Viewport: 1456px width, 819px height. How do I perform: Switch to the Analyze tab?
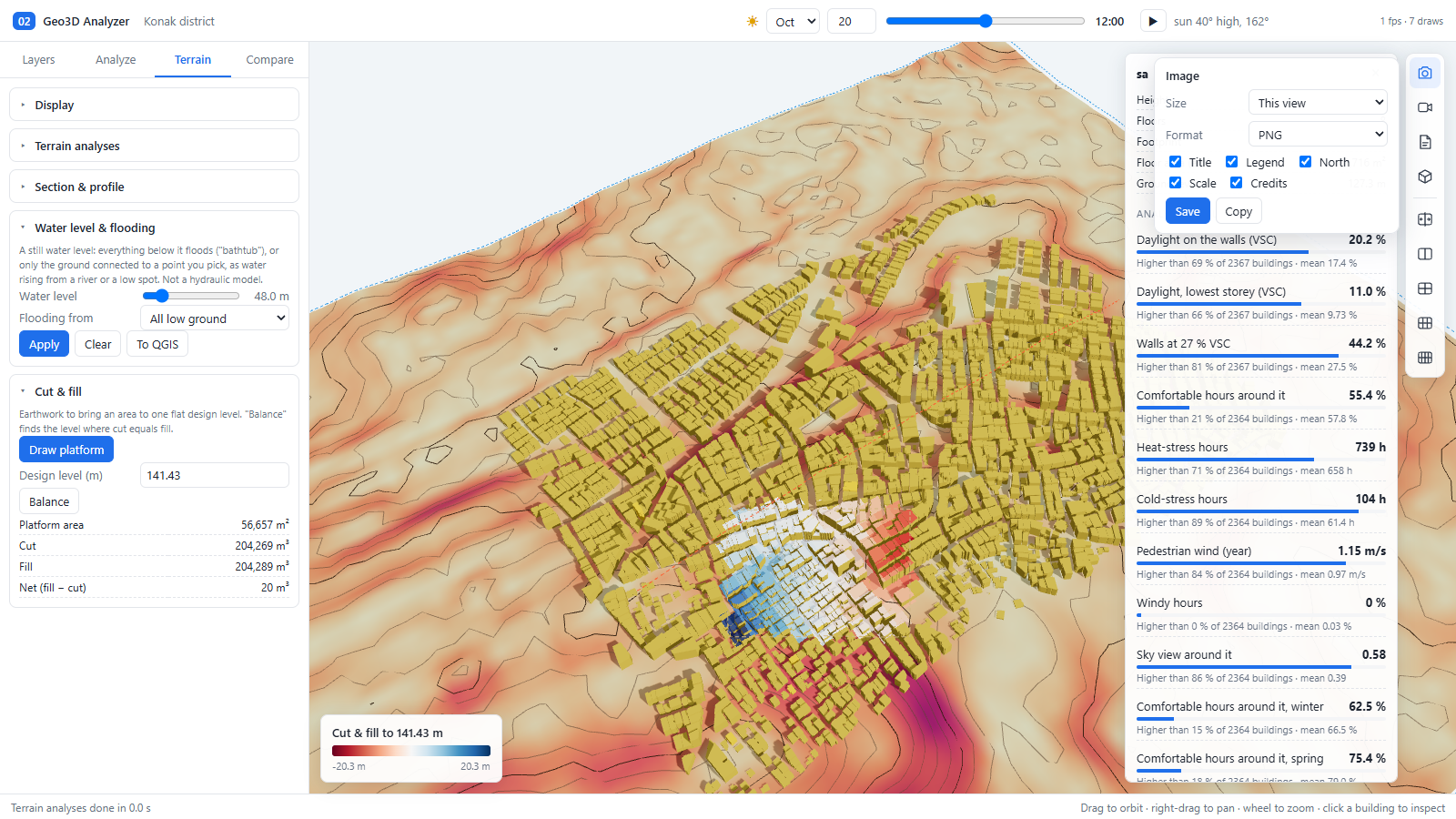point(116,59)
